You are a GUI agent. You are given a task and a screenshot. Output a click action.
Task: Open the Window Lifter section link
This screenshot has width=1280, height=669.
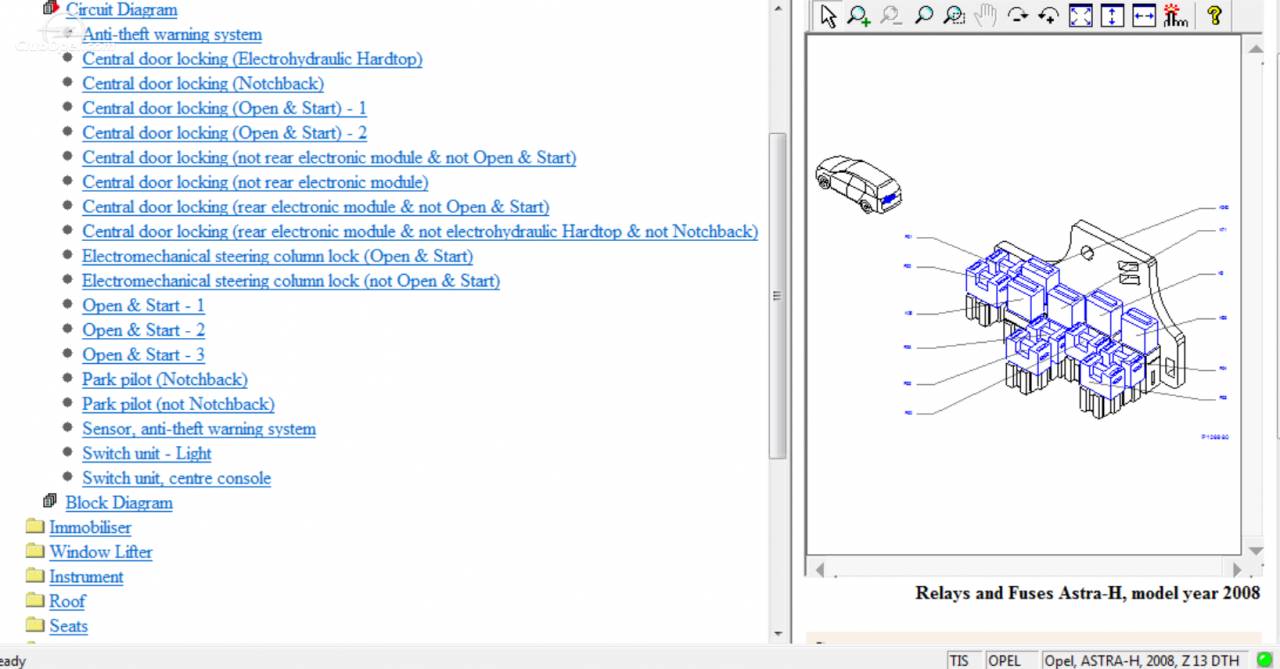click(x=101, y=552)
